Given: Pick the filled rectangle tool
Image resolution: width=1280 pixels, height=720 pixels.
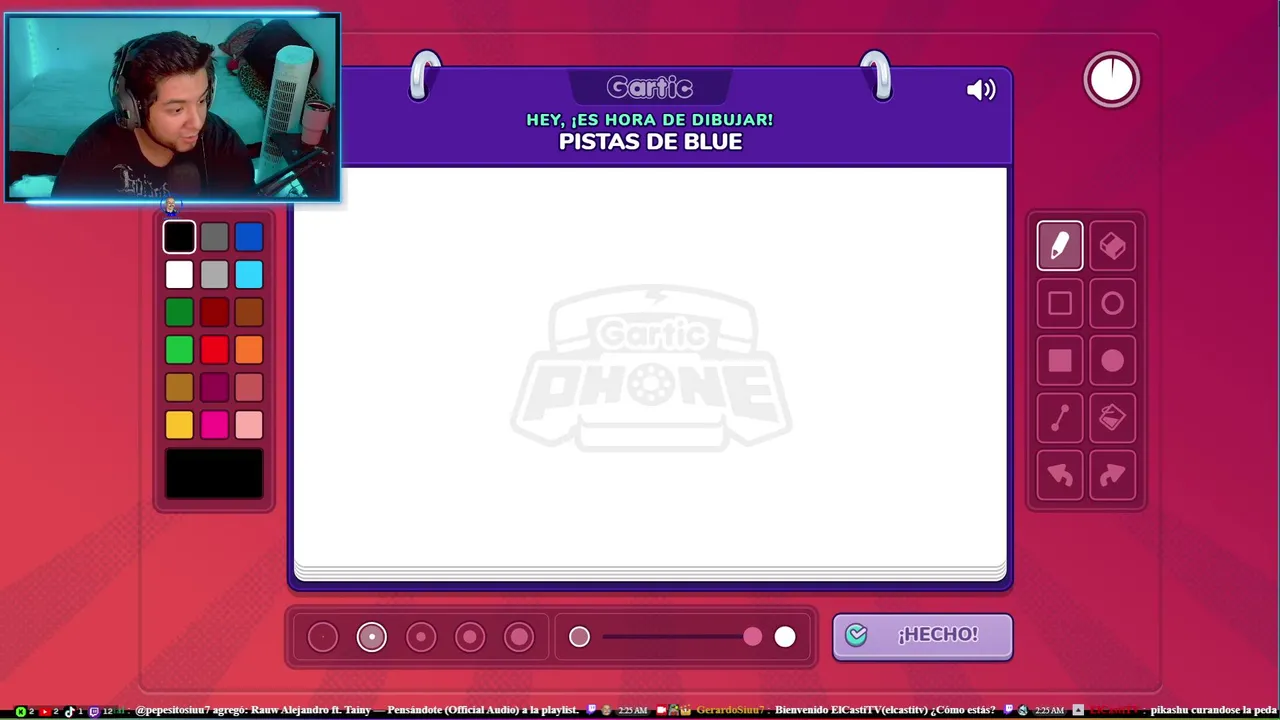Looking at the screenshot, I should (1060, 361).
